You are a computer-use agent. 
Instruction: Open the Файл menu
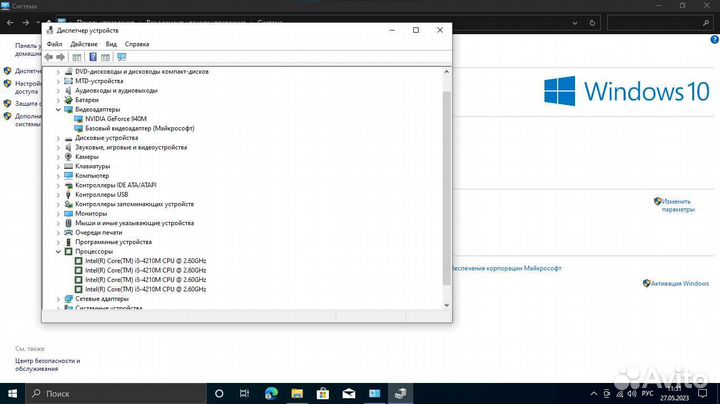(x=54, y=44)
